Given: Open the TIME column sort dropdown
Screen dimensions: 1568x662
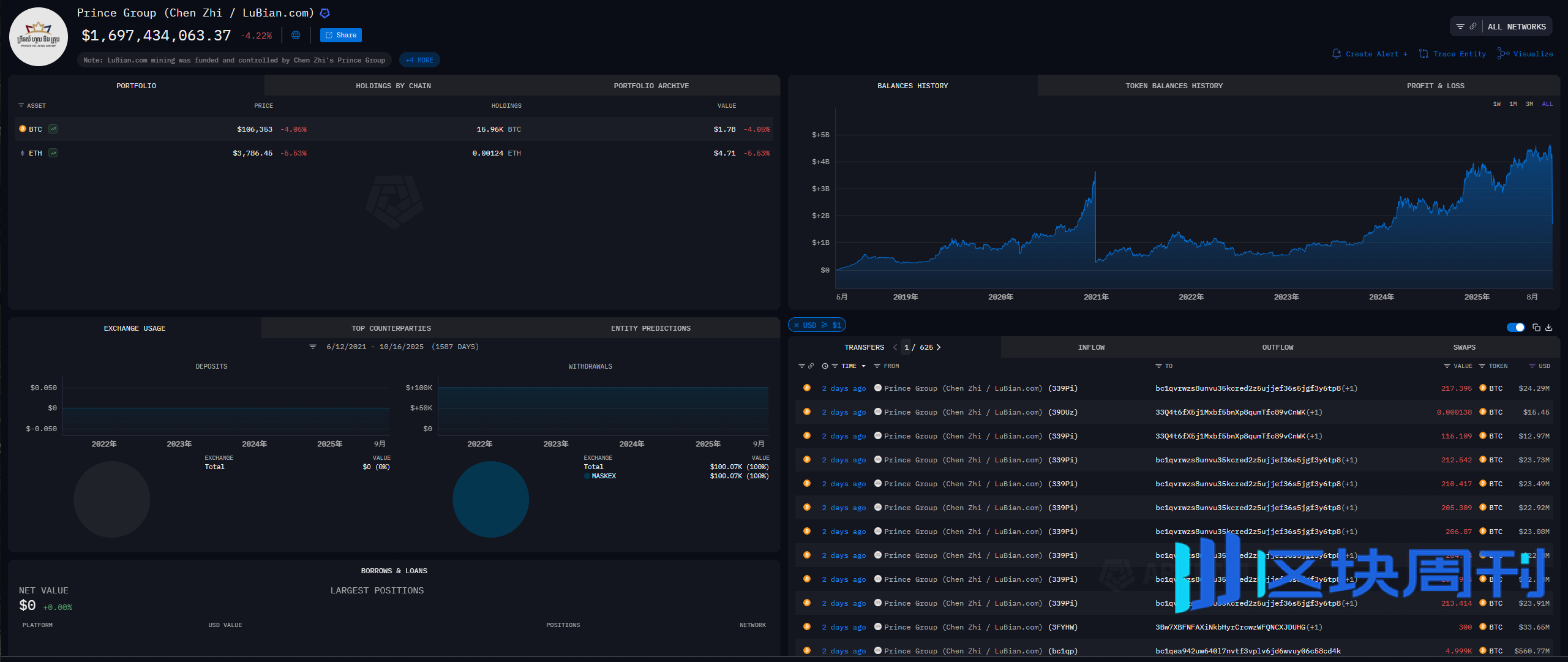Looking at the screenshot, I should 863,366.
